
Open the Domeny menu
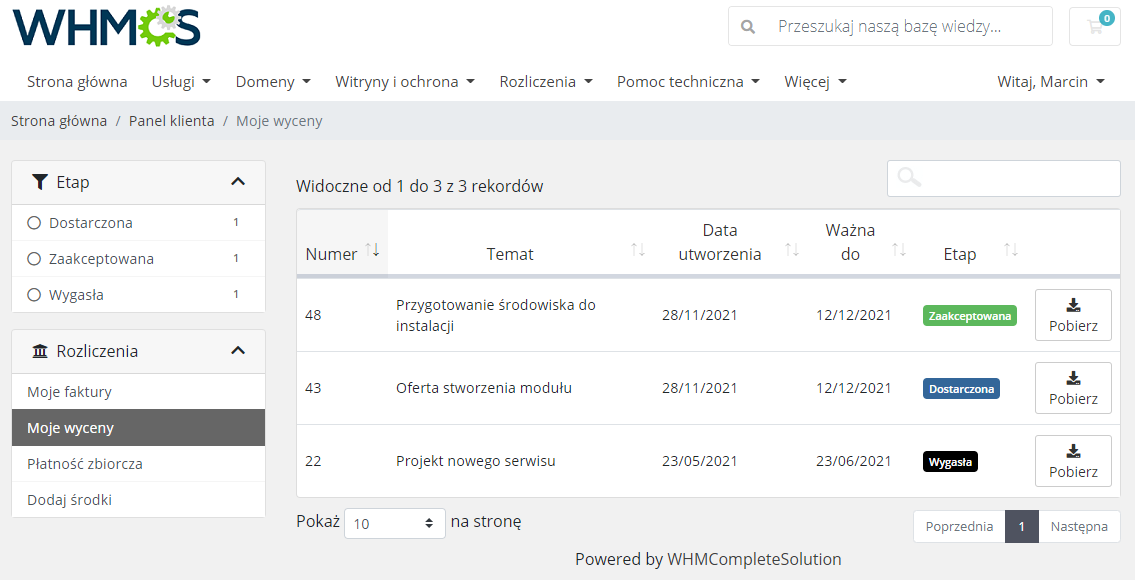coord(272,81)
